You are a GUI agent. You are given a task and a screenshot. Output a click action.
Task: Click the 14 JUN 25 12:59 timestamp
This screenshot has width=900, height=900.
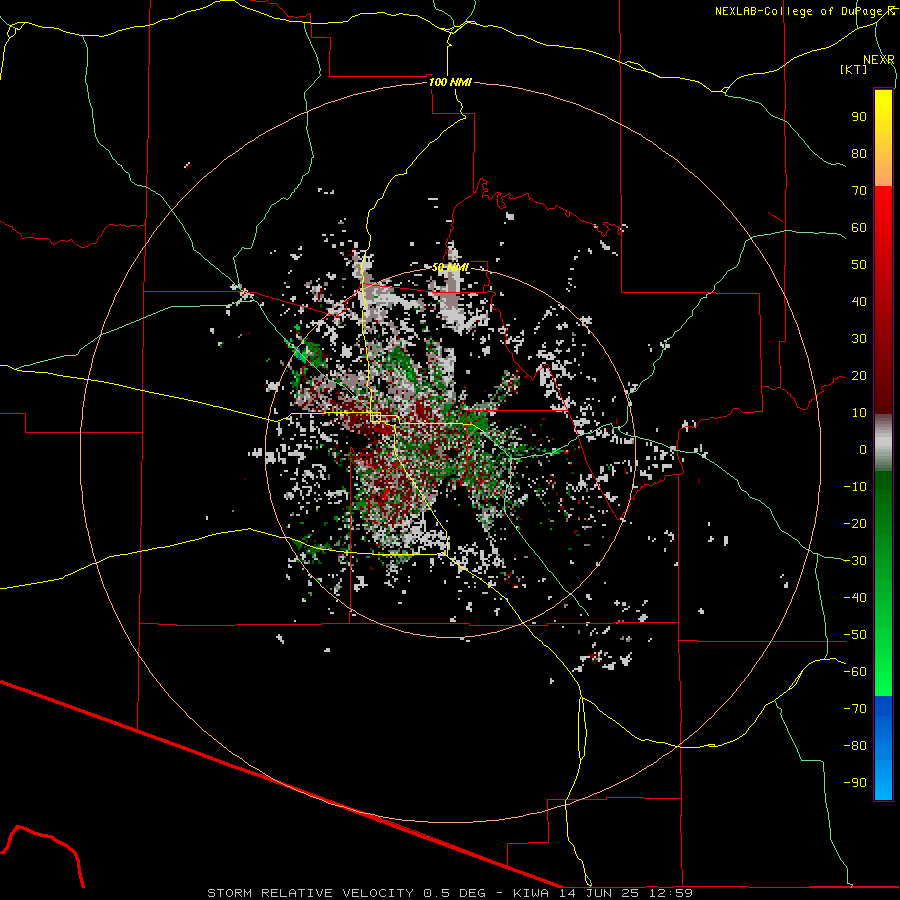(x=624, y=893)
